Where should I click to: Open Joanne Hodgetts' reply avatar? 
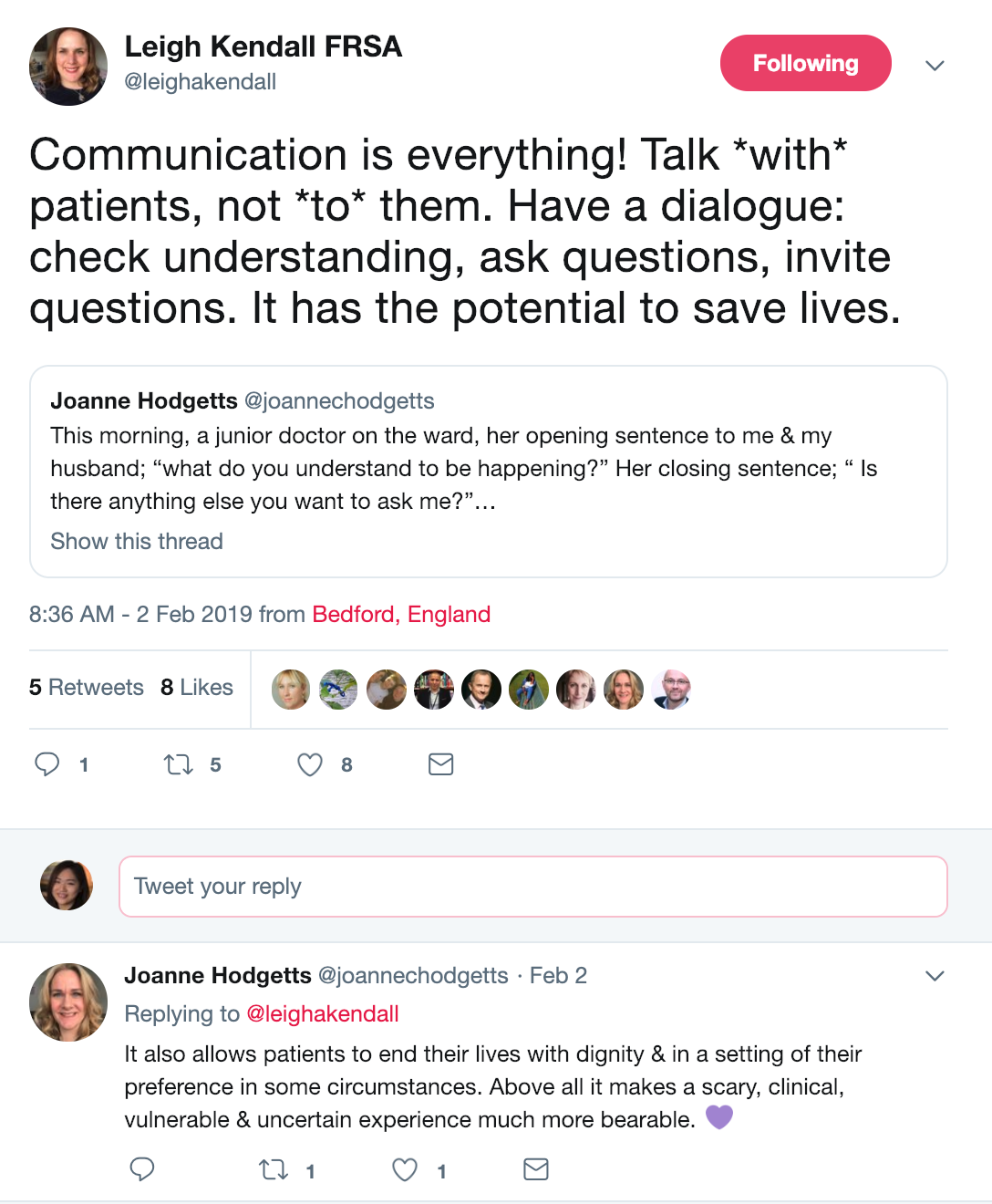click(x=68, y=1002)
